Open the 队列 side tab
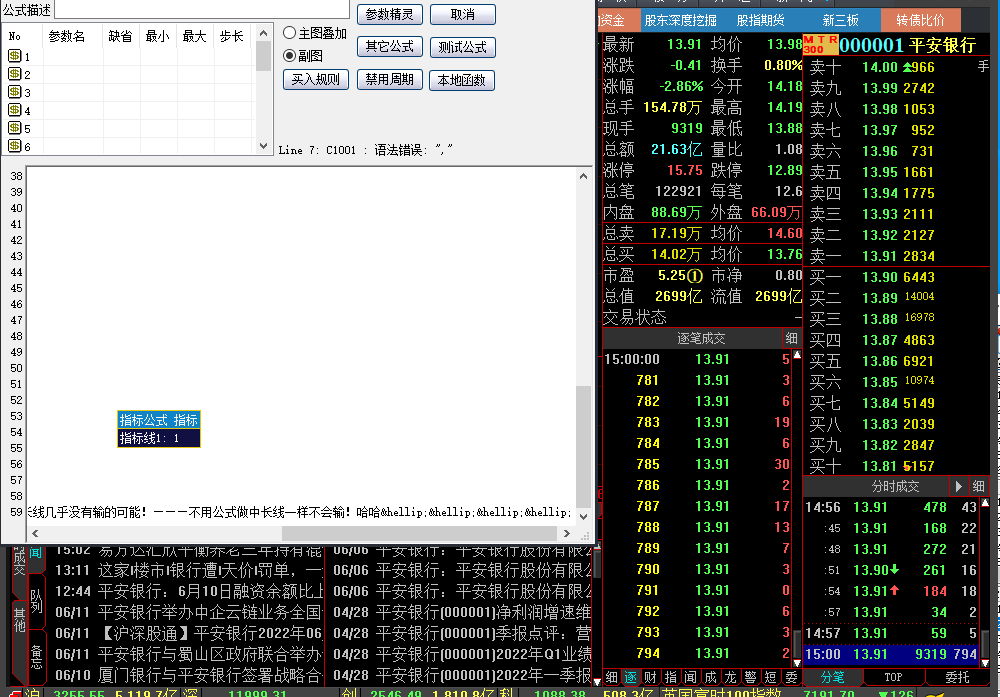 pos(36,601)
